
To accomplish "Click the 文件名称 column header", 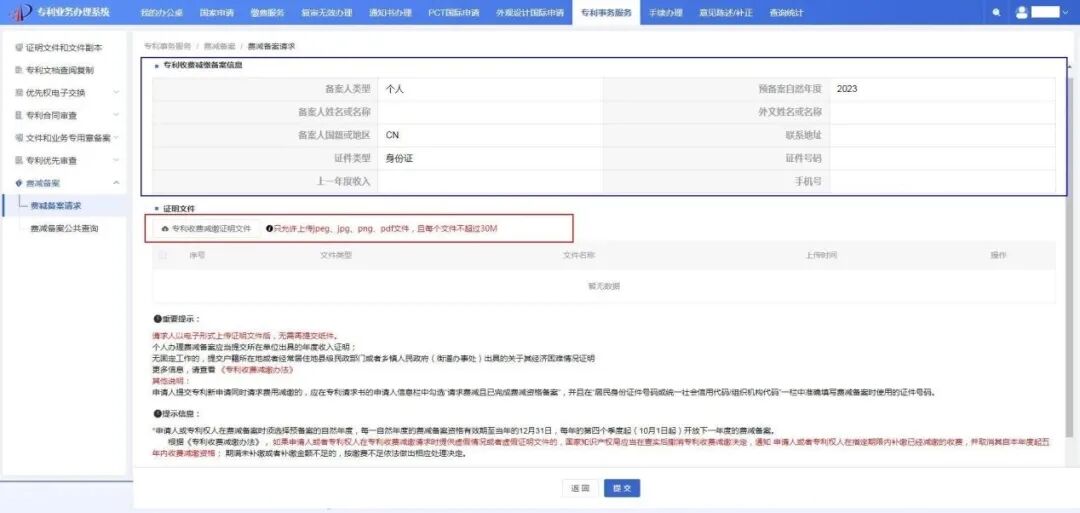I will 579,255.
